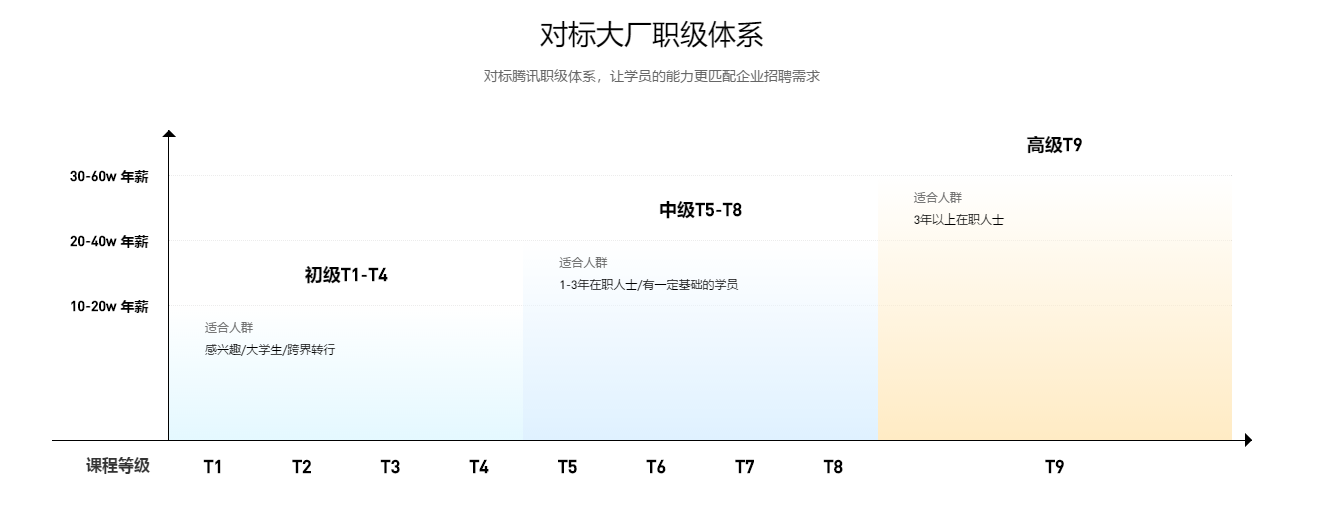Click the upward arrow atop vertical axis
The width and height of the screenshot is (1343, 512).
[169, 134]
